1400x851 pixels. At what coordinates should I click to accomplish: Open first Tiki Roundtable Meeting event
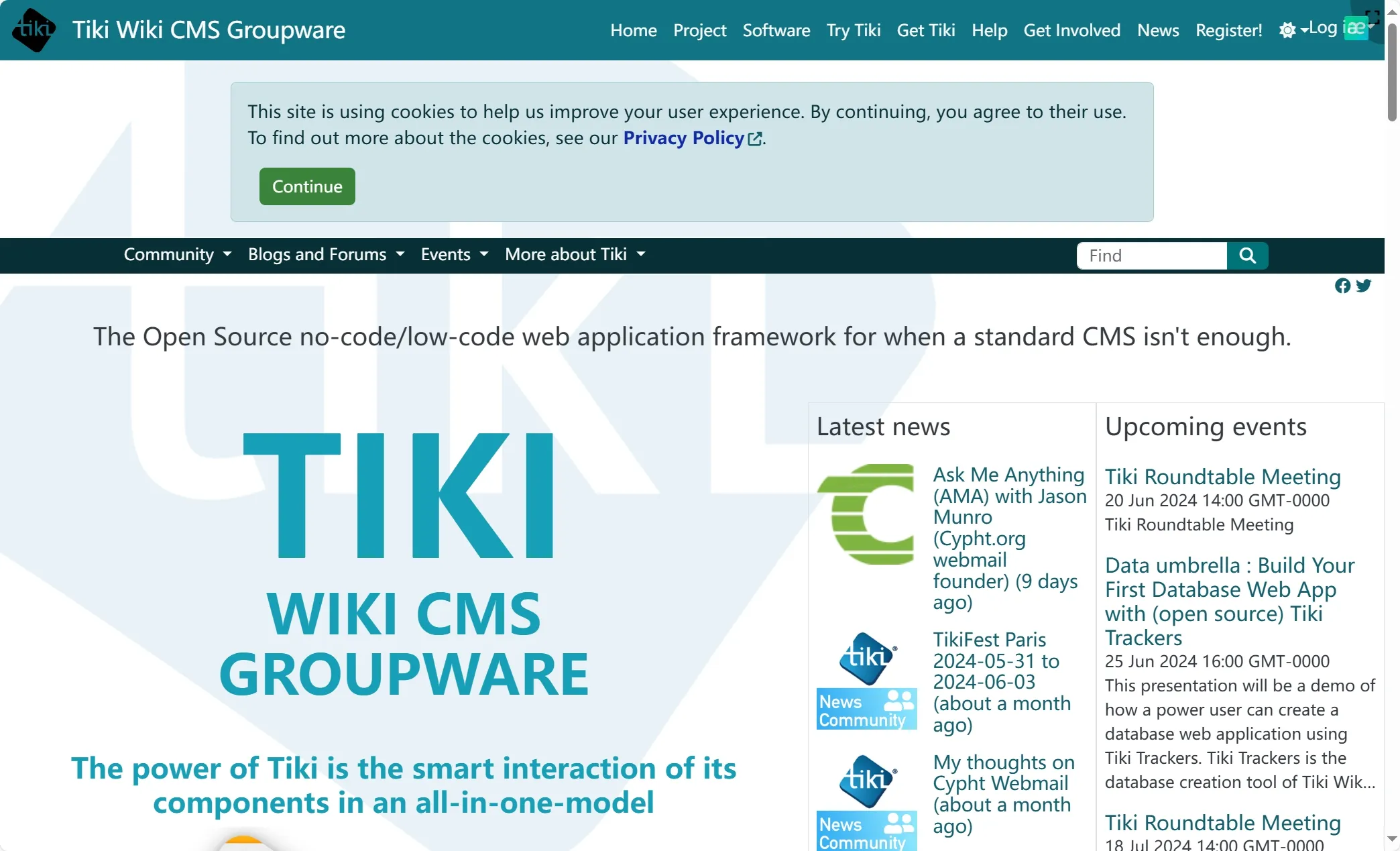[1222, 477]
